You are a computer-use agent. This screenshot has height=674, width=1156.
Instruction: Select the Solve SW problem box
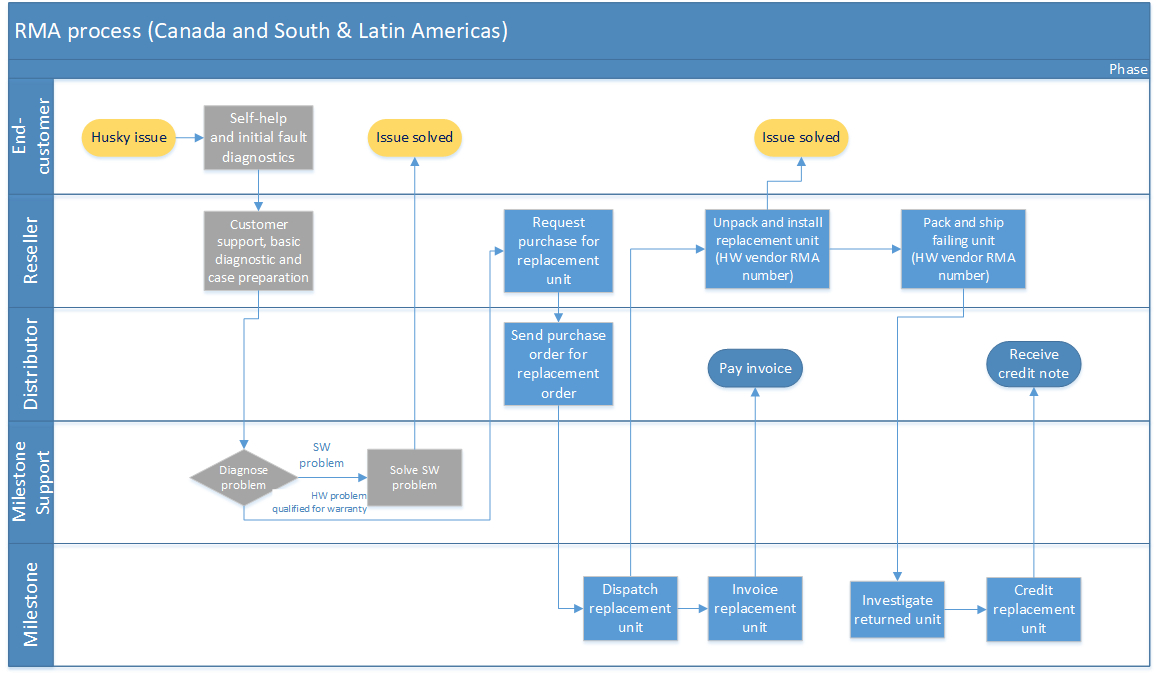pos(414,478)
